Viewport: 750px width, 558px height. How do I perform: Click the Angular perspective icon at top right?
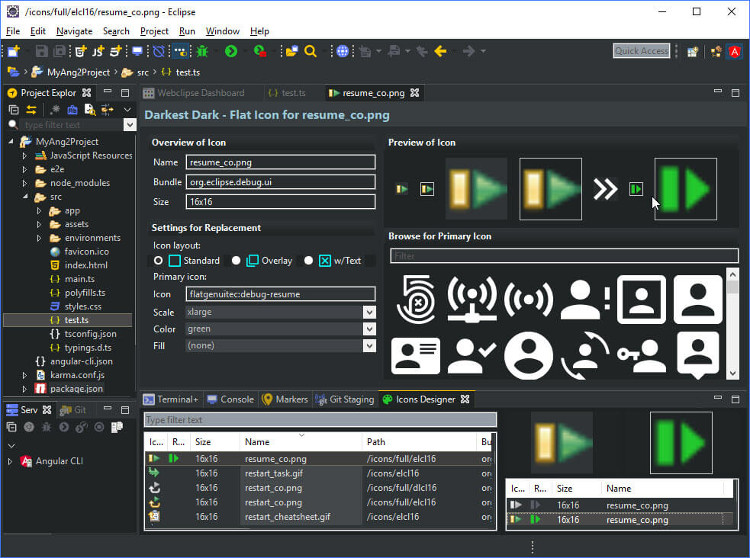point(735,52)
